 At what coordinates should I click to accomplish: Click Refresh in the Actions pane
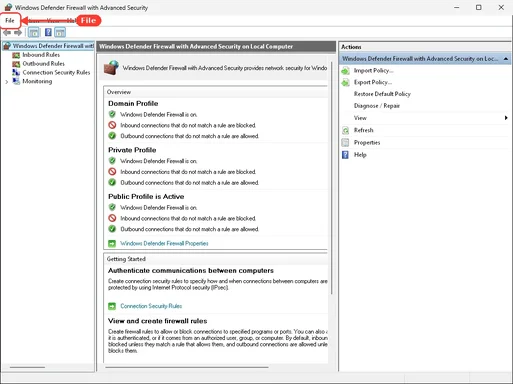point(363,130)
